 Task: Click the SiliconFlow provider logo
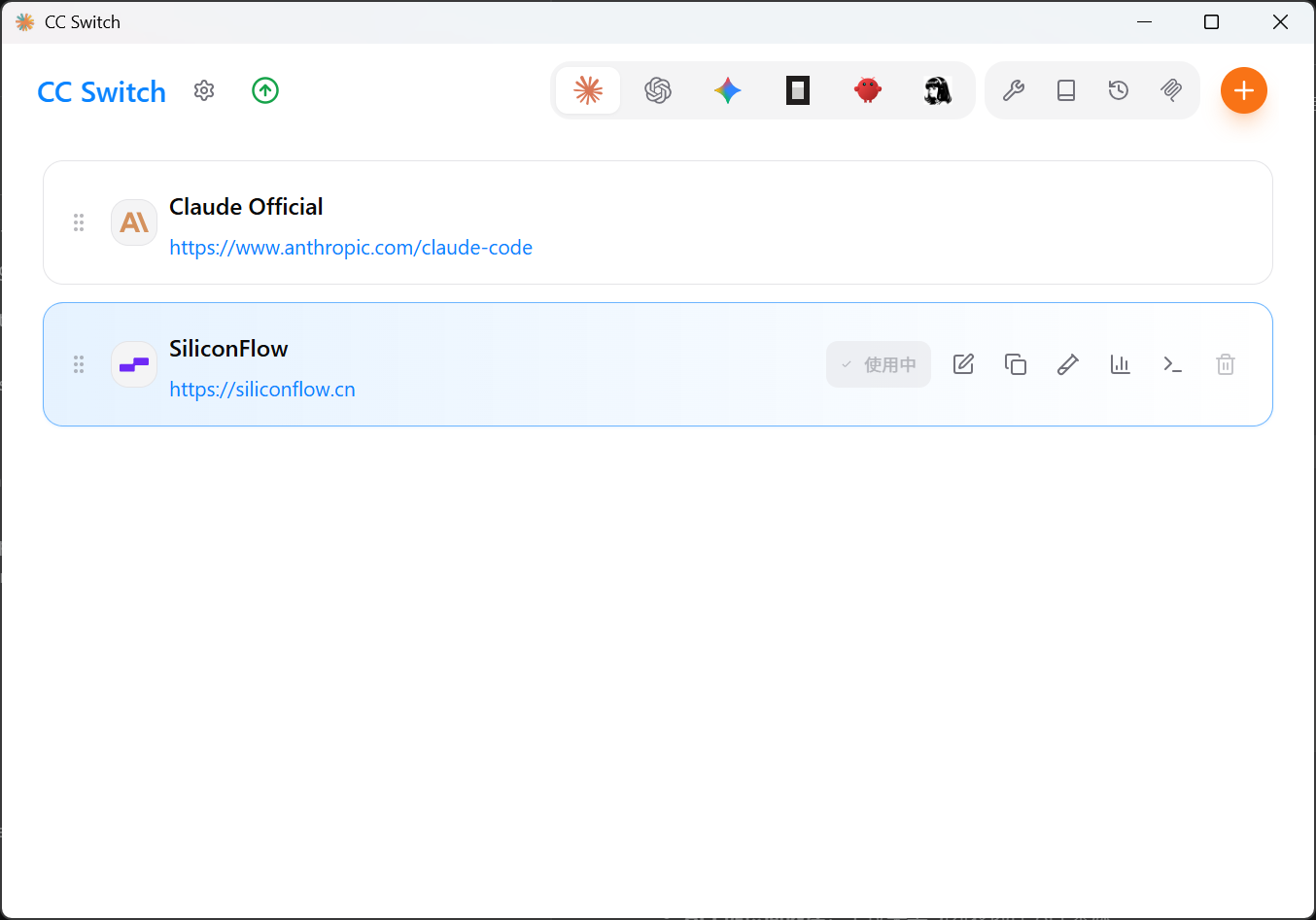click(x=134, y=364)
